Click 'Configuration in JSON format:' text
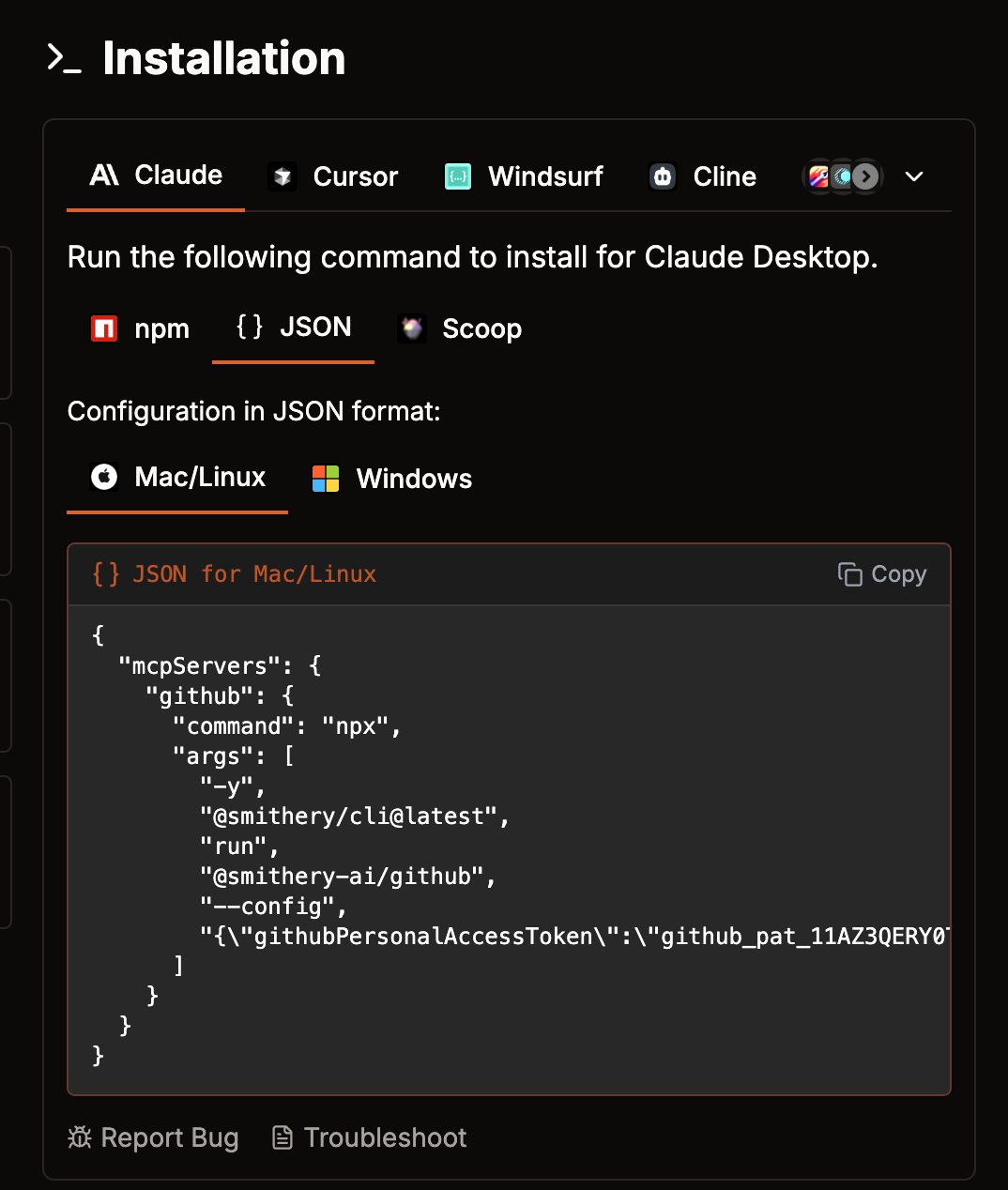 click(x=254, y=411)
